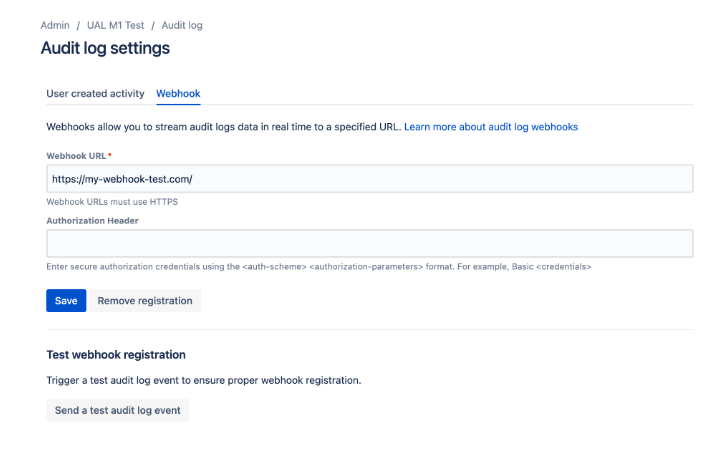Open the UAL M1 Test breadcrumb link
The image size is (722, 451).
[116, 25]
